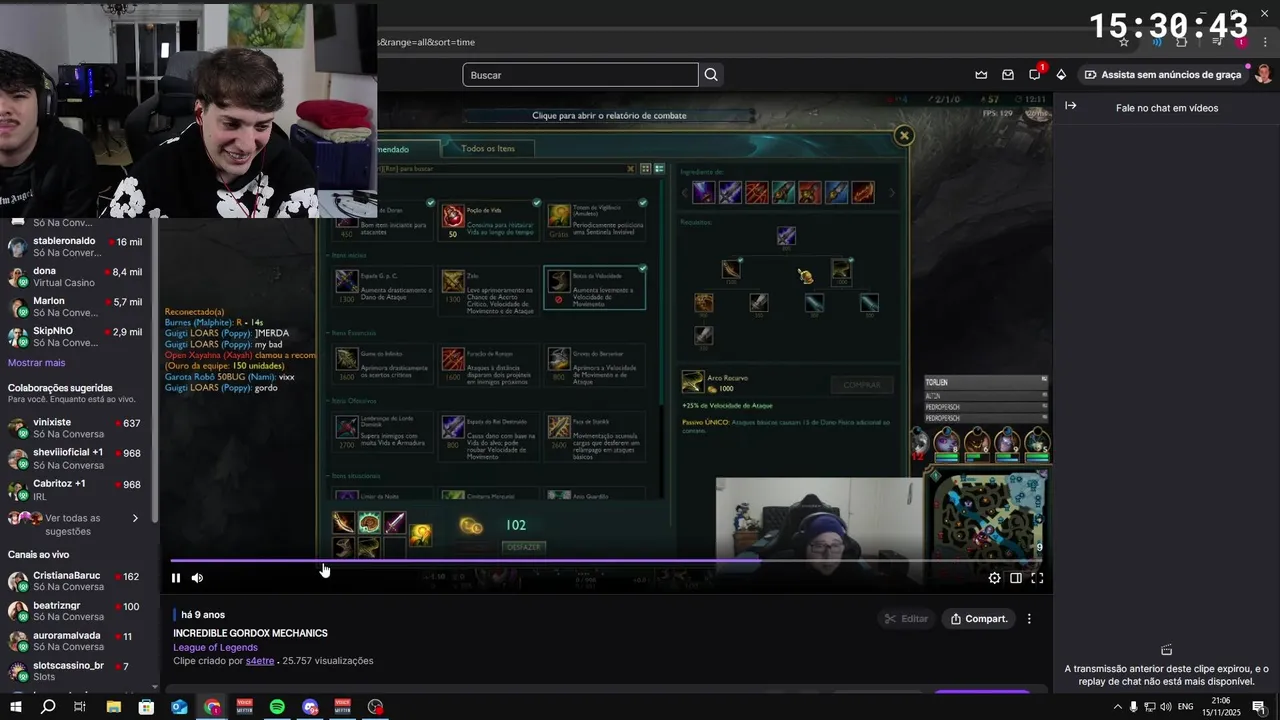Pause the Twitch clip playback
Image resolution: width=1280 pixels, height=720 pixels.
pos(176,578)
